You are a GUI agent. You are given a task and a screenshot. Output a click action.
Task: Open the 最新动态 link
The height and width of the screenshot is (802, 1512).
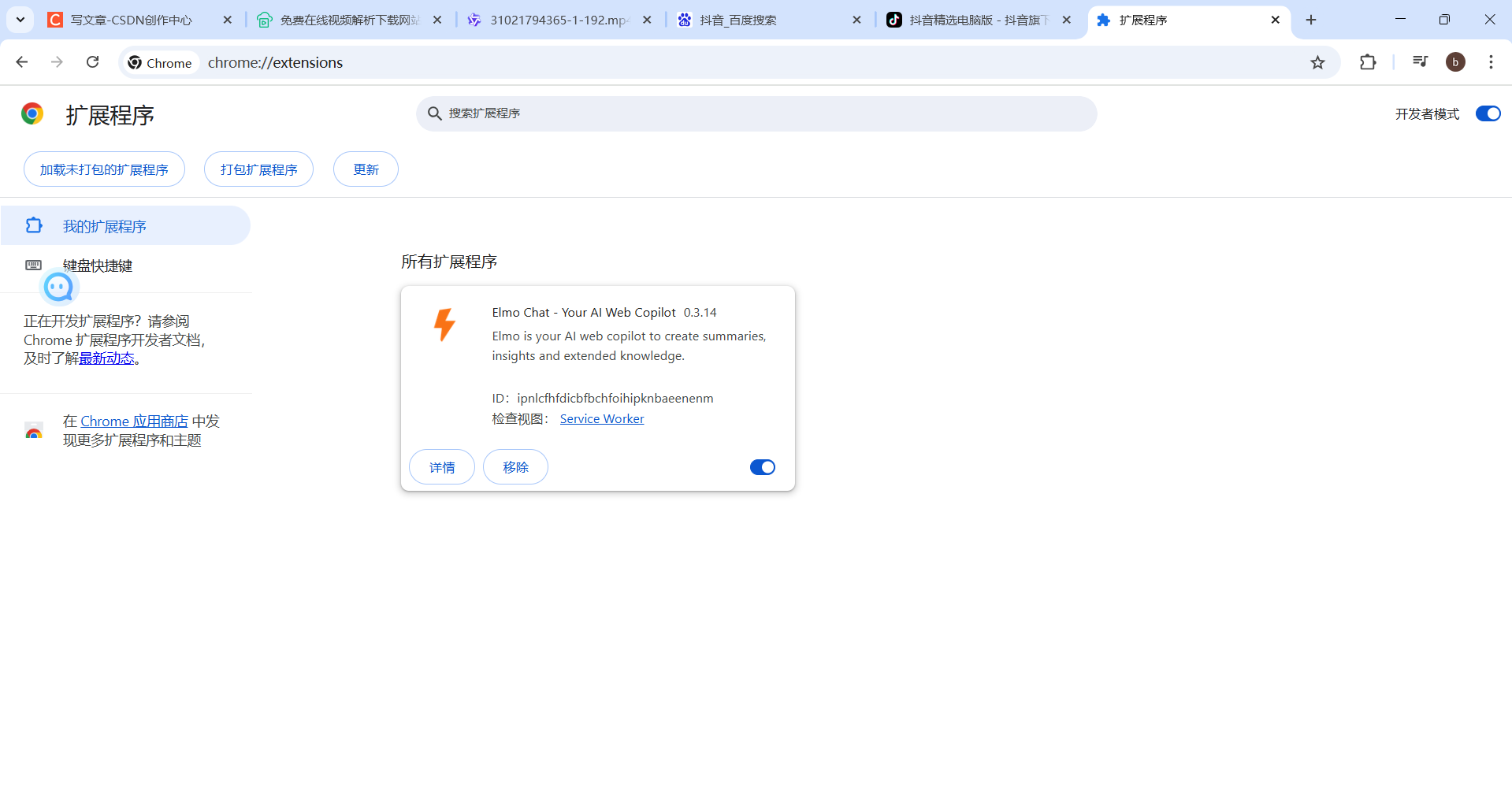click(x=106, y=358)
